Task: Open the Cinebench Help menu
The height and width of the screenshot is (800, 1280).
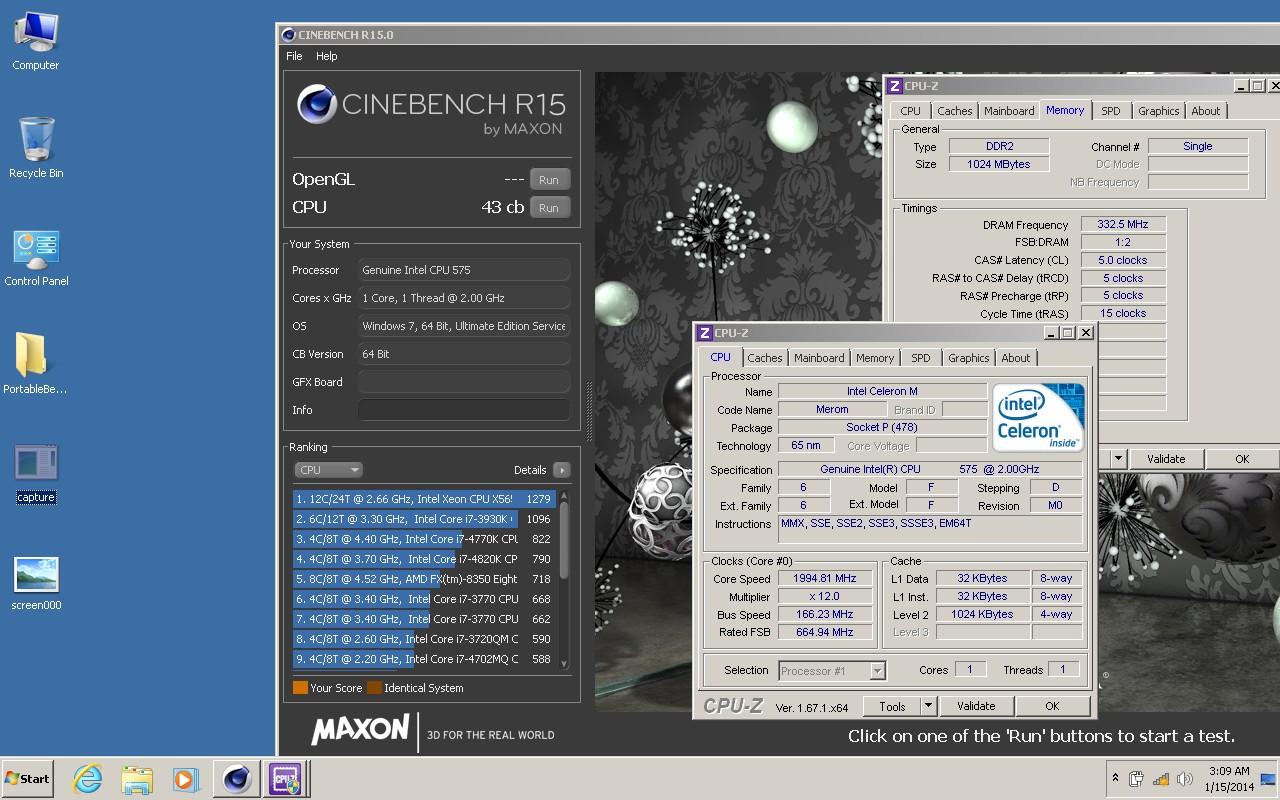Action: pos(327,56)
